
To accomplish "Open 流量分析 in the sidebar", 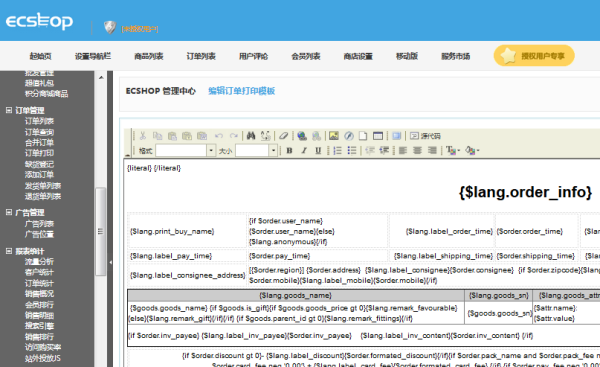I will coord(39,262).
